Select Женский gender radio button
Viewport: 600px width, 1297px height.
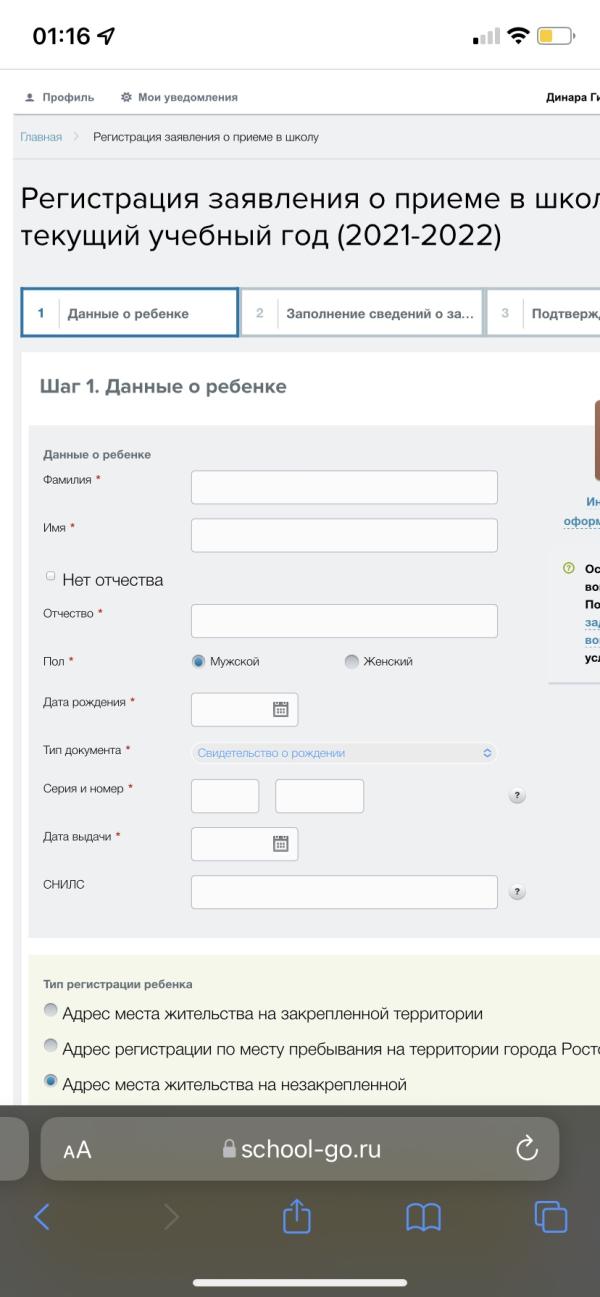tap(350, 661)
